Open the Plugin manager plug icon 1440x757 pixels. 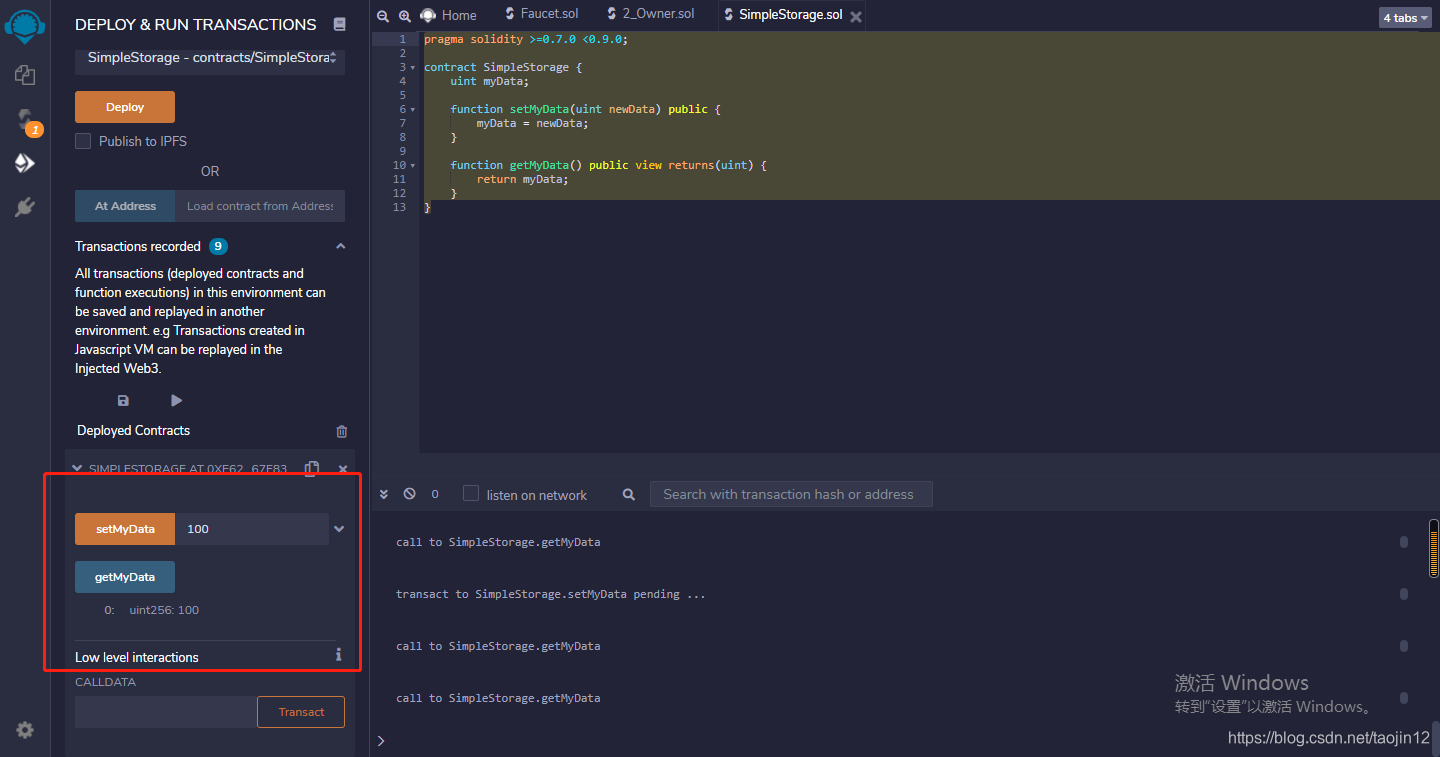(25, 207)
